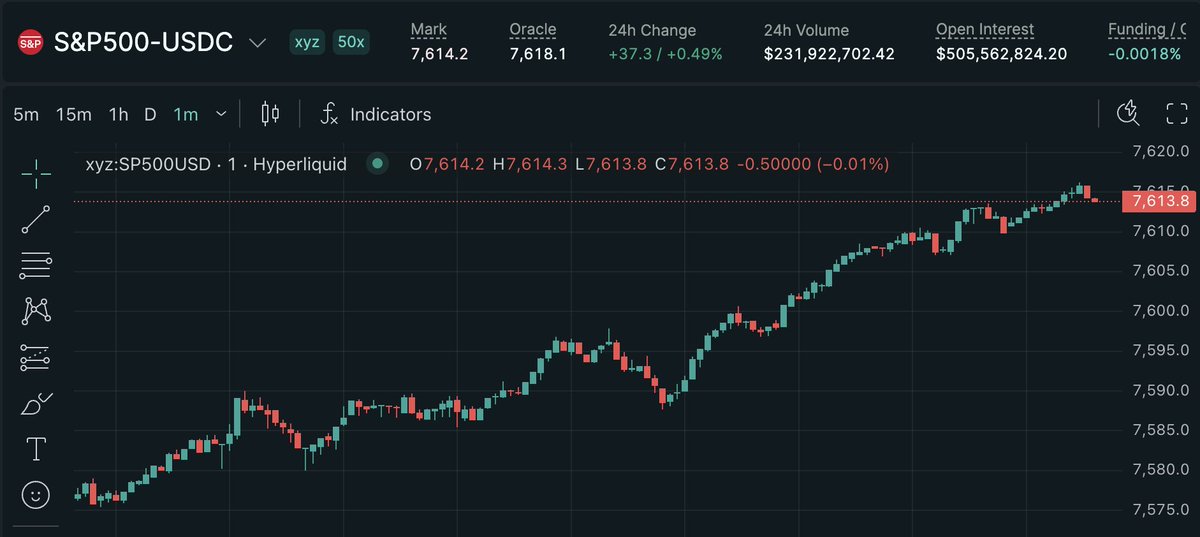
Task: Select the text annotation tool
Action: tap(36, 449)
